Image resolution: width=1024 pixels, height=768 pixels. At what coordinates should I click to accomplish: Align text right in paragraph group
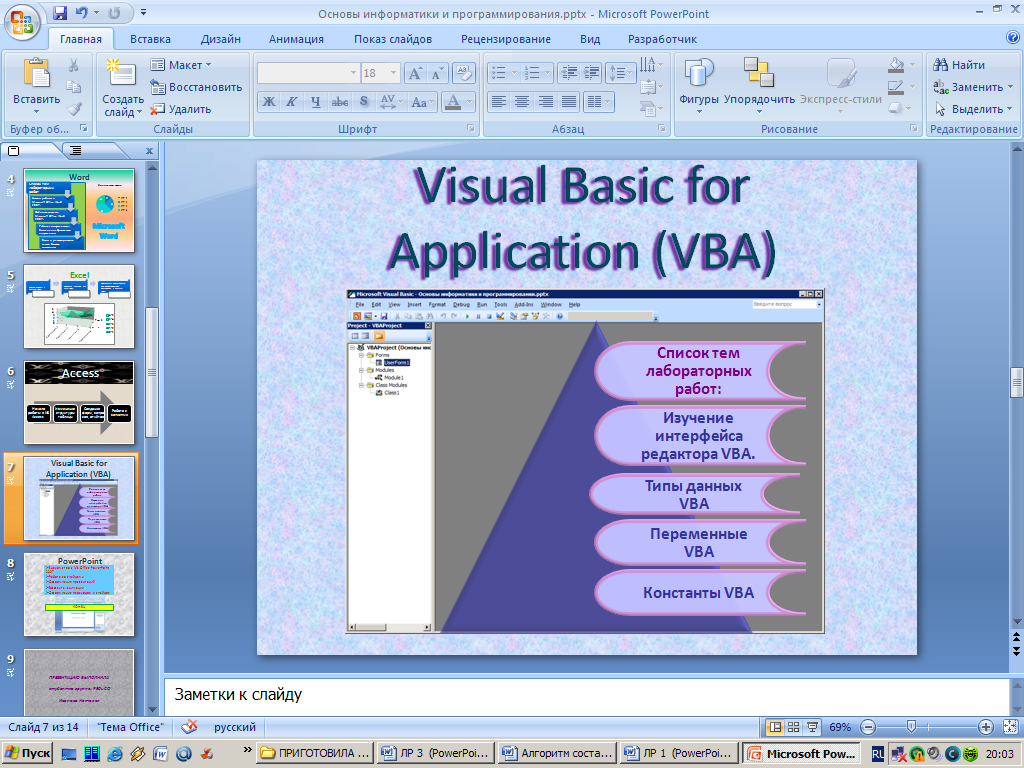pyautogui.click(x=545, y=102)
